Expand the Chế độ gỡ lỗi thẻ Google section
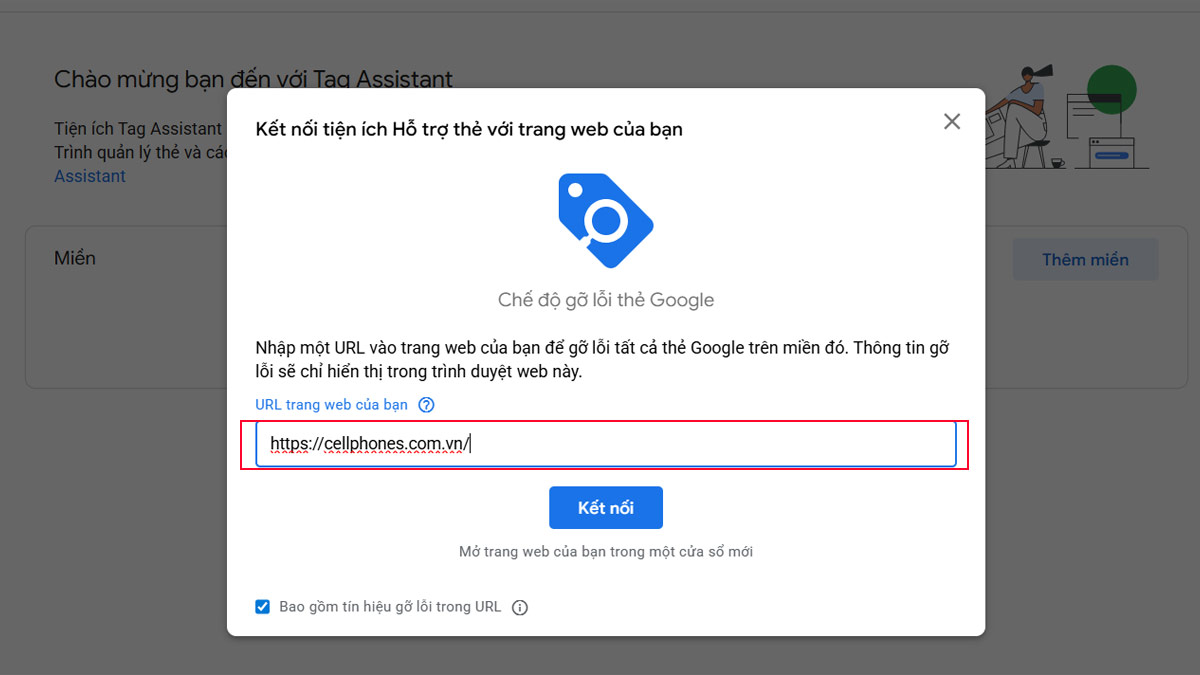Screen dimensions: 1200x675 [605, 299]
